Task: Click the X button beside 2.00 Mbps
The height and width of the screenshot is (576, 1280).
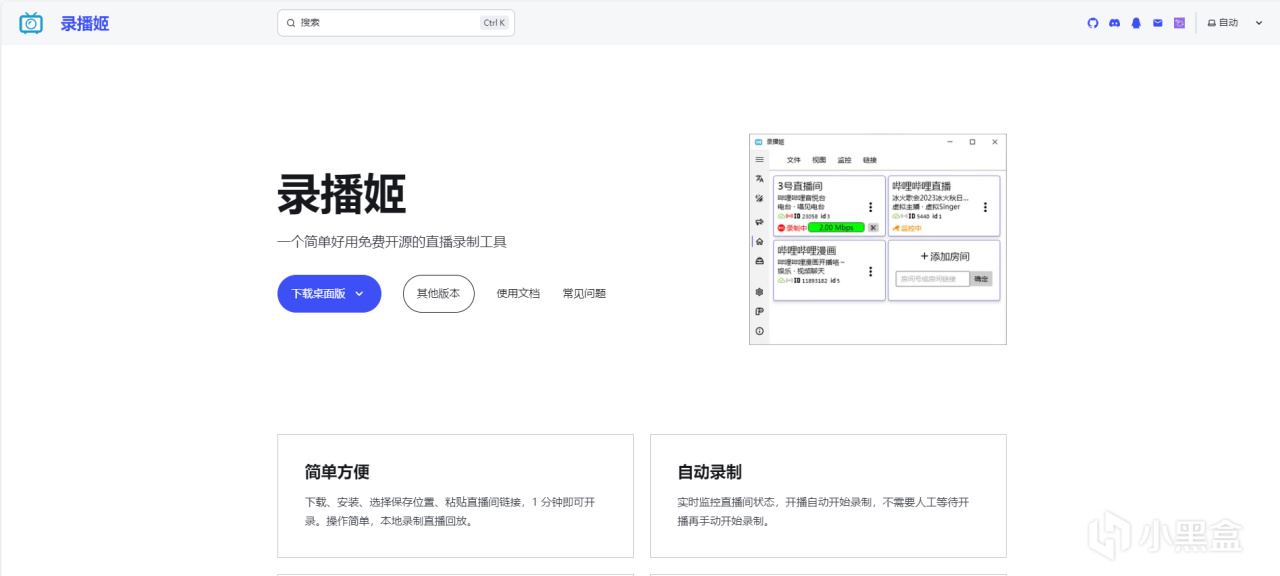Action: coord(873,228)
